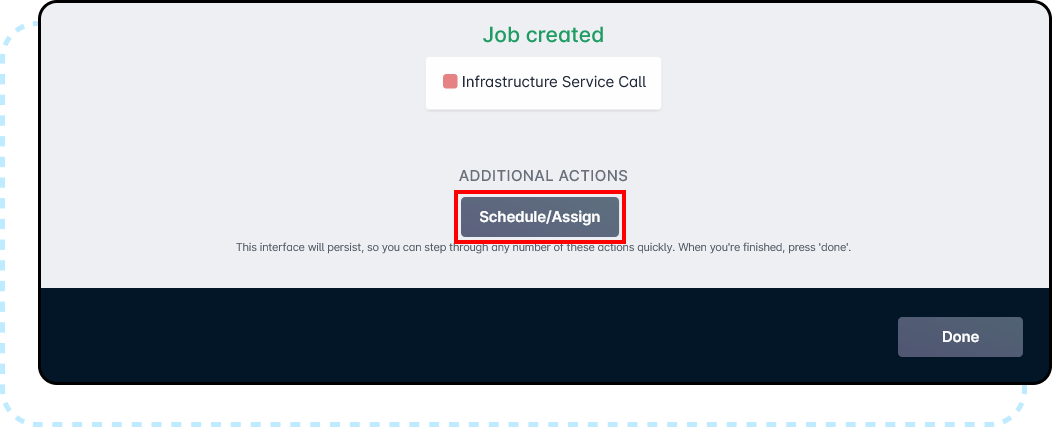Click the word Assign on the action button
The width and height of the screenshot is (1052, 427).
pos(578,217)
